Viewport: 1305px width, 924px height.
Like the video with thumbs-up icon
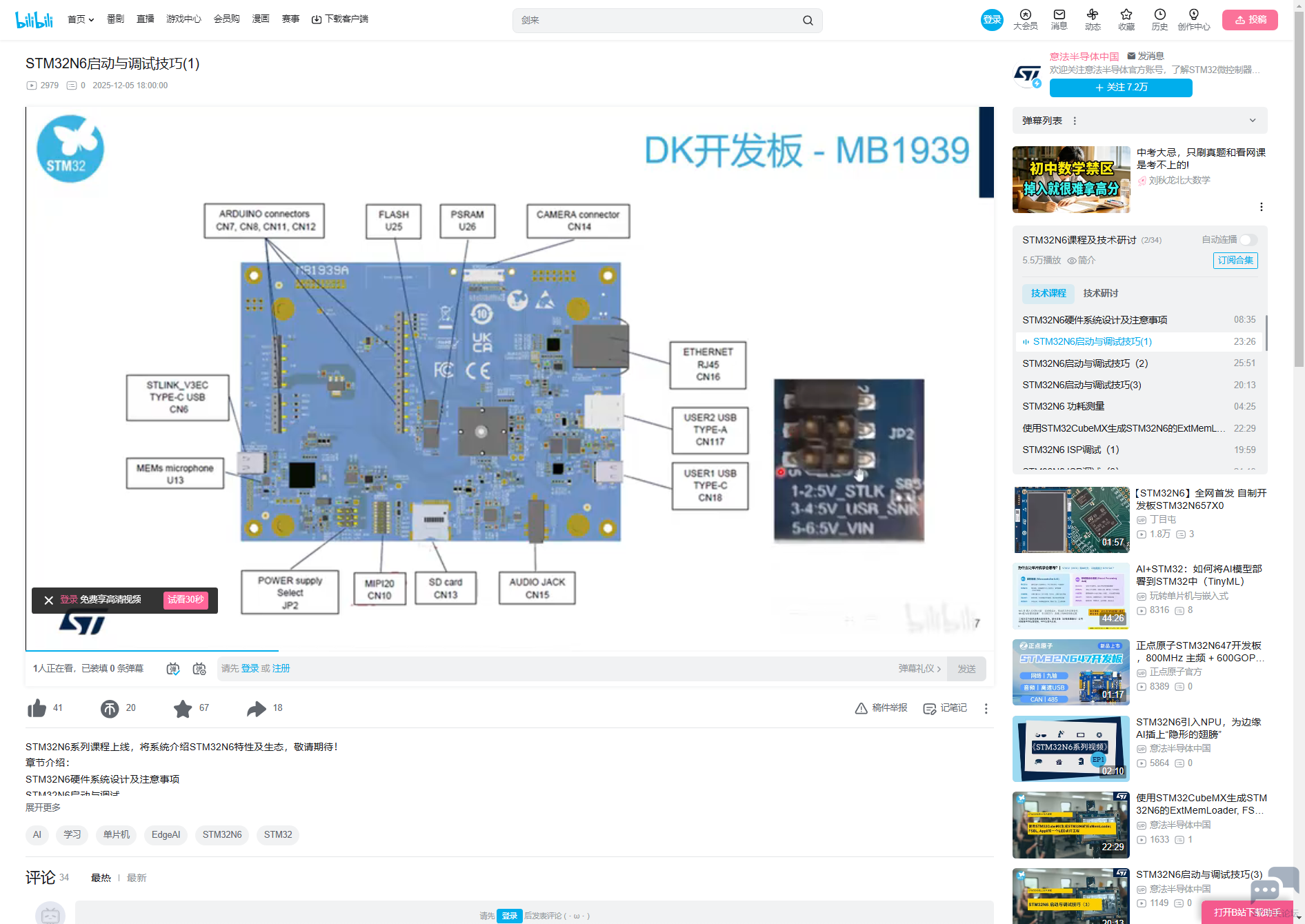37,708
